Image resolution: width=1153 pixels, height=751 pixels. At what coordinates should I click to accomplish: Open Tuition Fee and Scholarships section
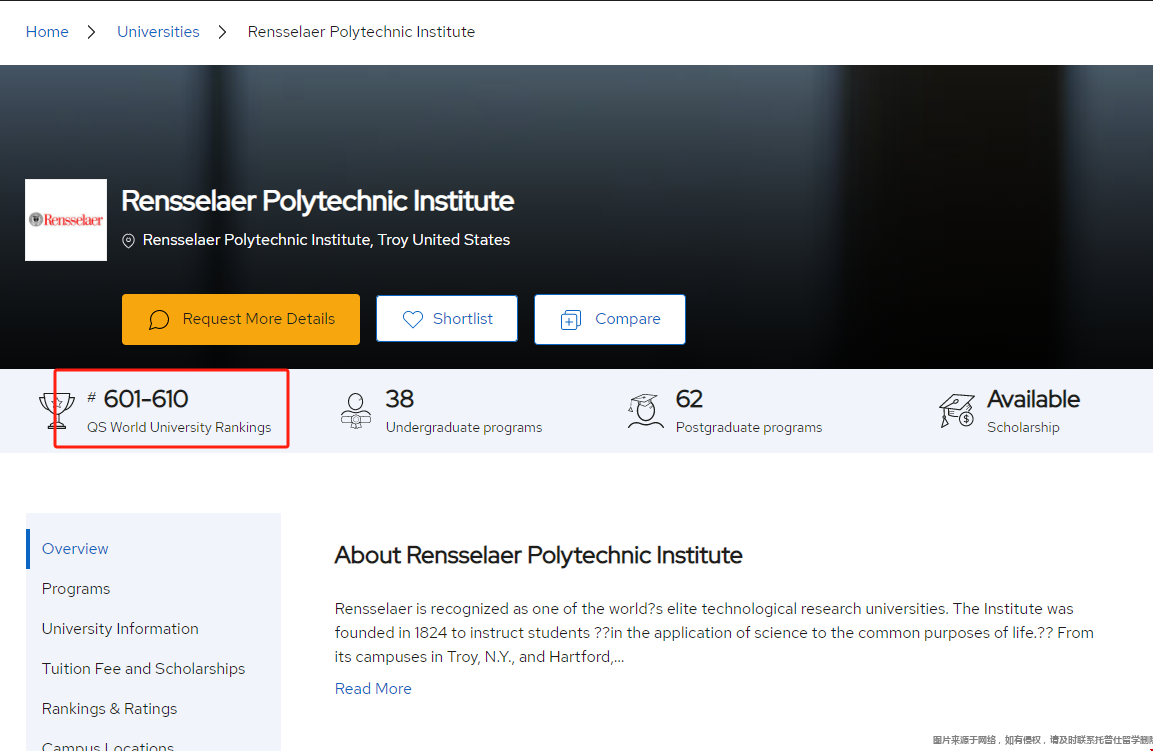(143, 669)
